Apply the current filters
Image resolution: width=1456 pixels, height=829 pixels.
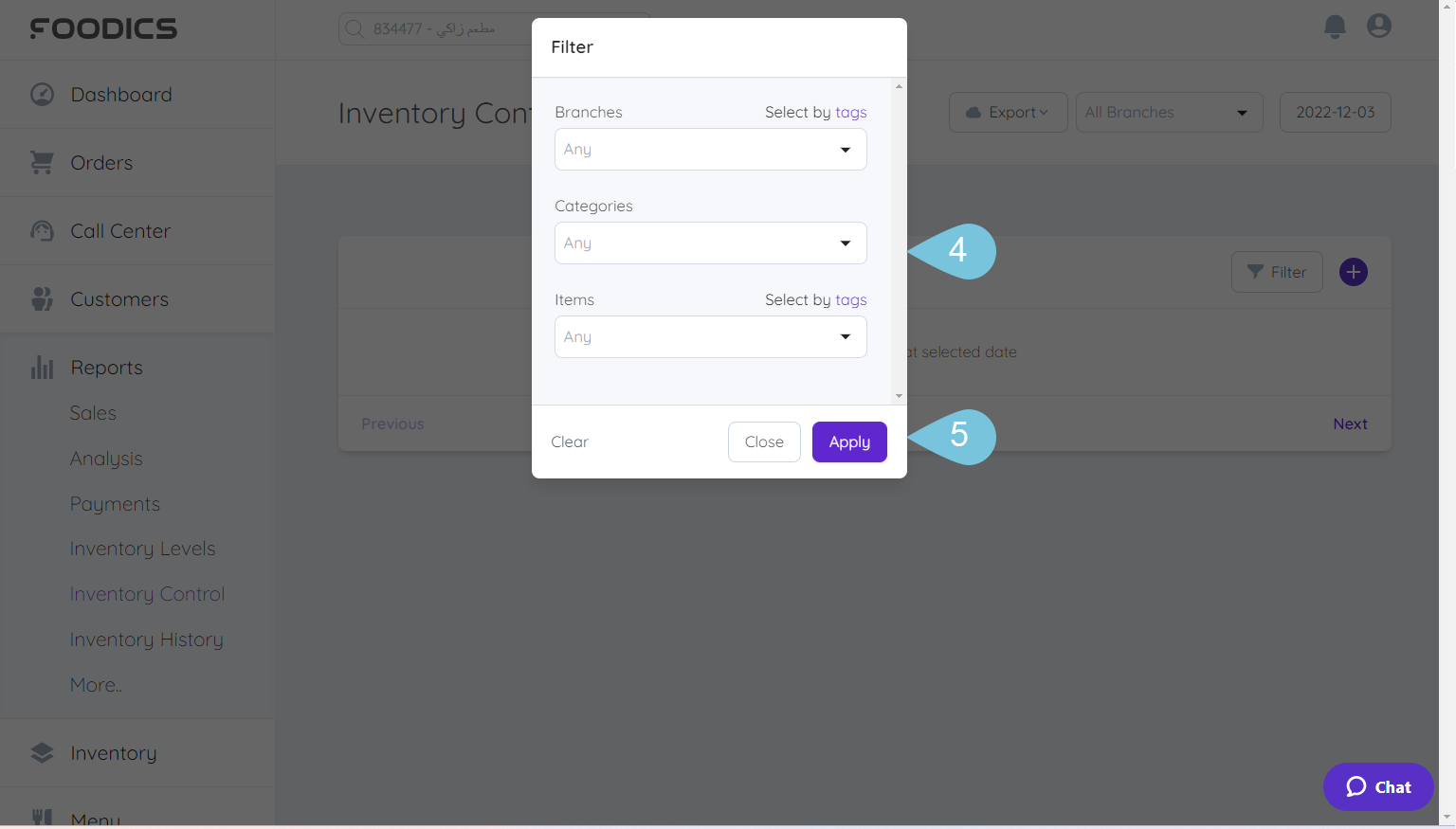[848, 442]
